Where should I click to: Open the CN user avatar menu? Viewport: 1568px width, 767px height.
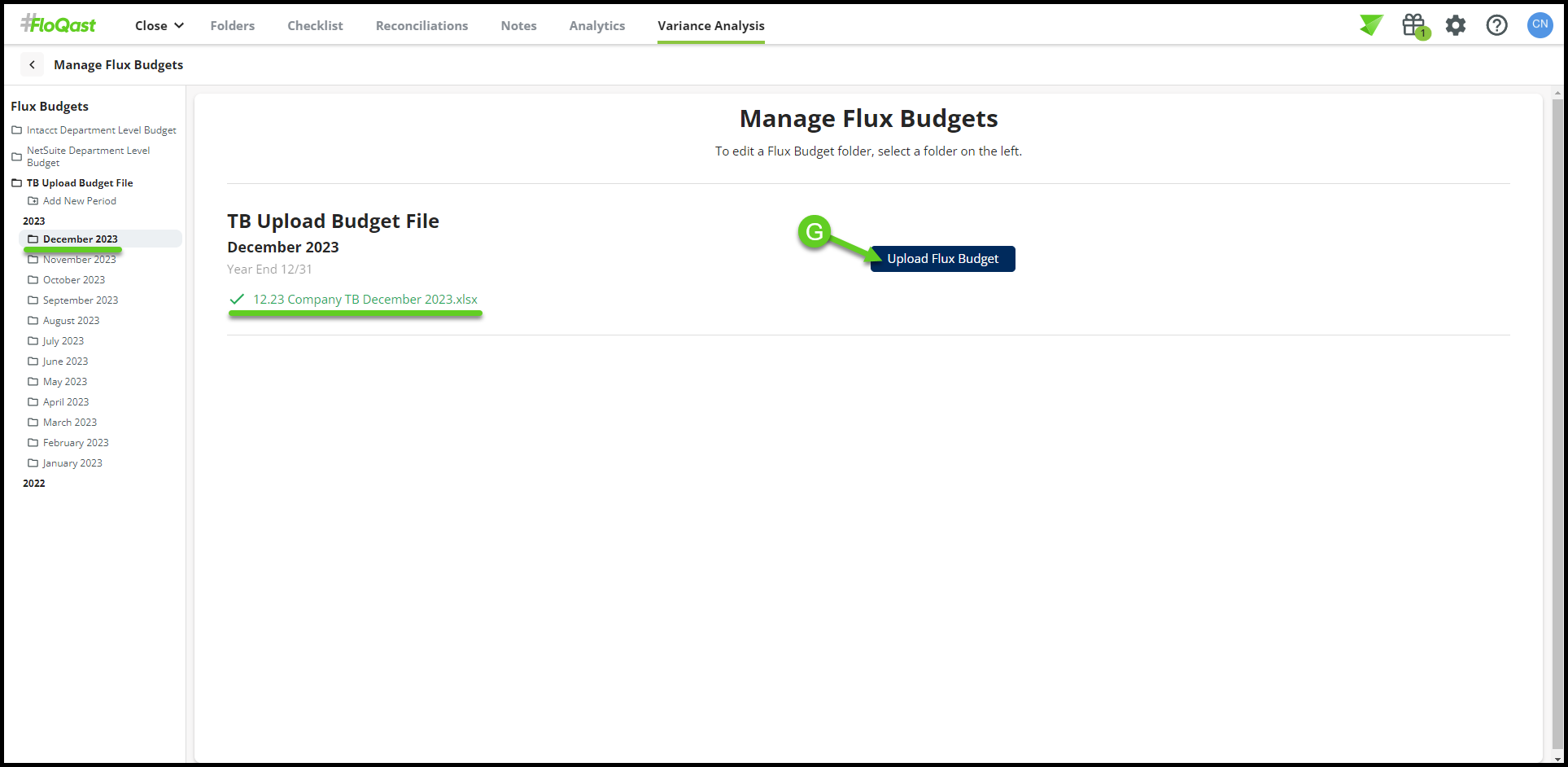[1540, 25]
